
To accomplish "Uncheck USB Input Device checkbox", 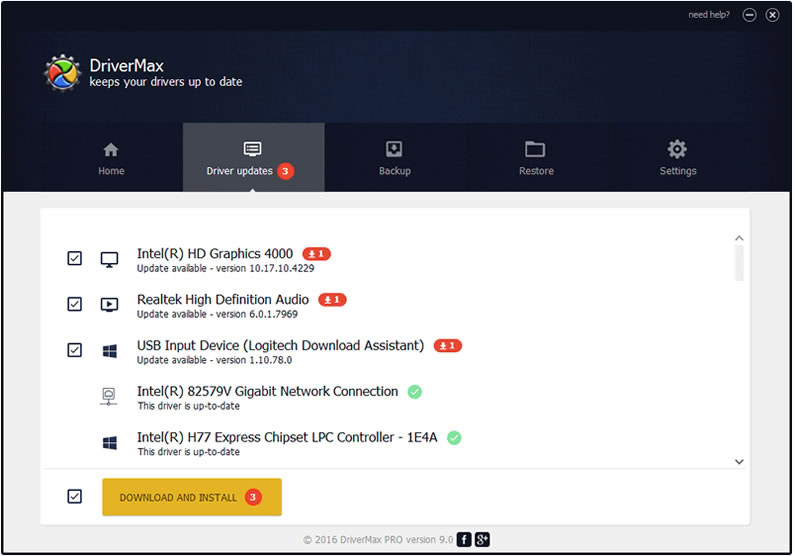I will 75,350.
